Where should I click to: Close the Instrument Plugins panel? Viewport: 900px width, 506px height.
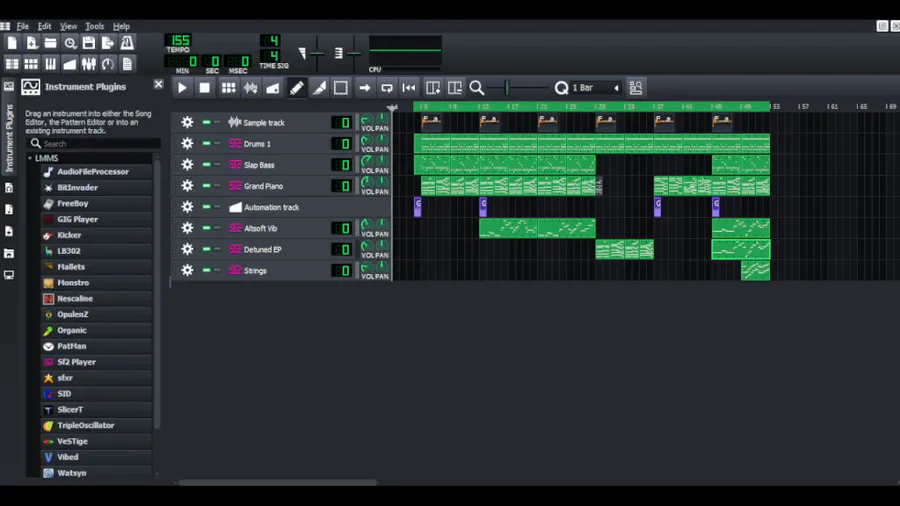tap(158, 84)
